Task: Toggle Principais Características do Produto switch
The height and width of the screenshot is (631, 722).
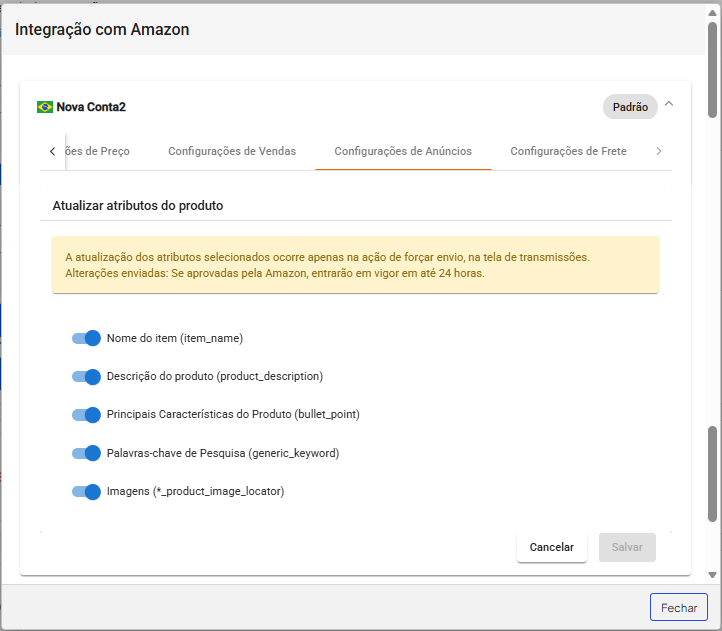Action: click(x=86, y=415)
